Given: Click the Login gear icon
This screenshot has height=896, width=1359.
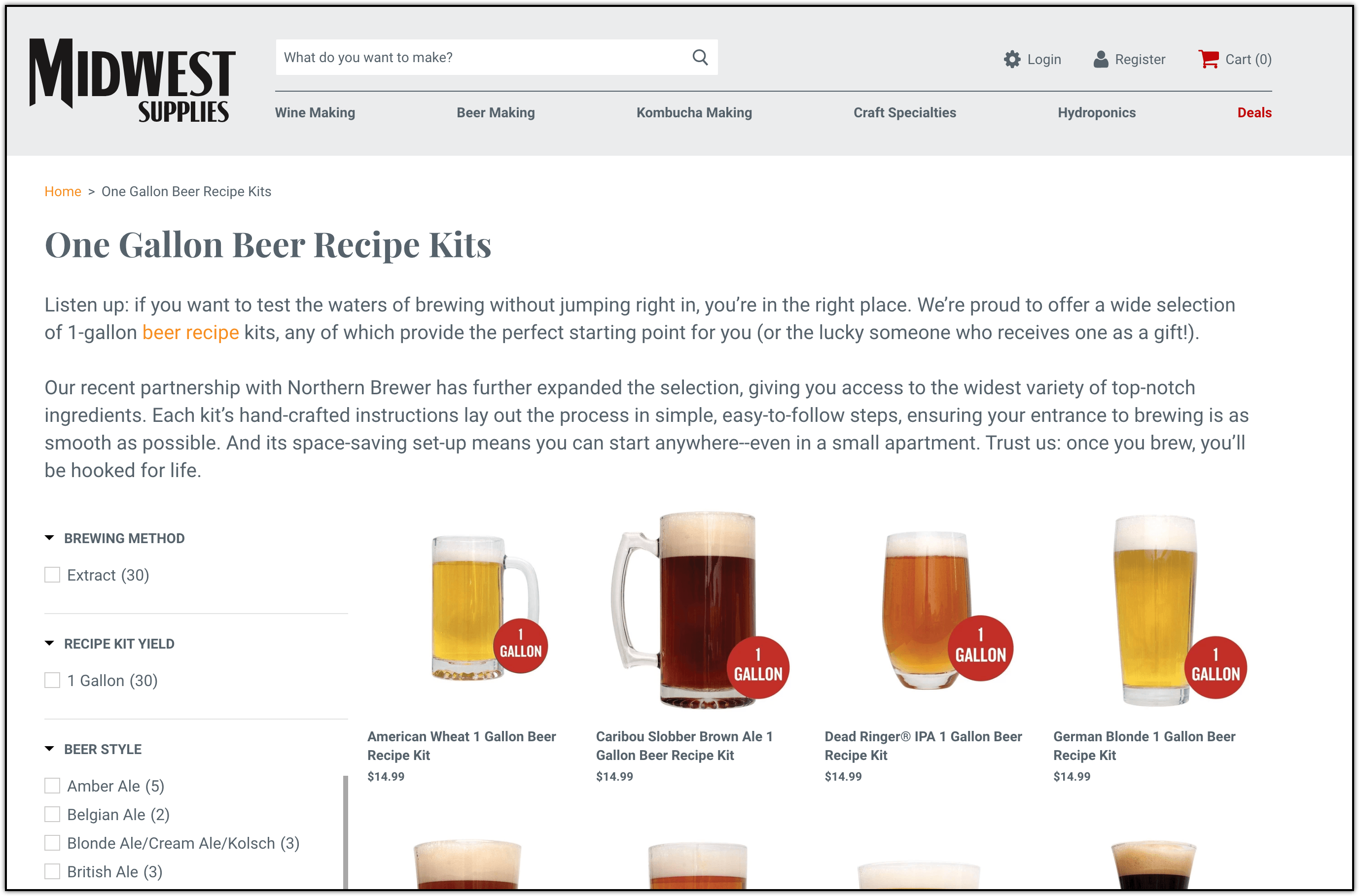Looking at the screenshot, I should point(1012,60).
